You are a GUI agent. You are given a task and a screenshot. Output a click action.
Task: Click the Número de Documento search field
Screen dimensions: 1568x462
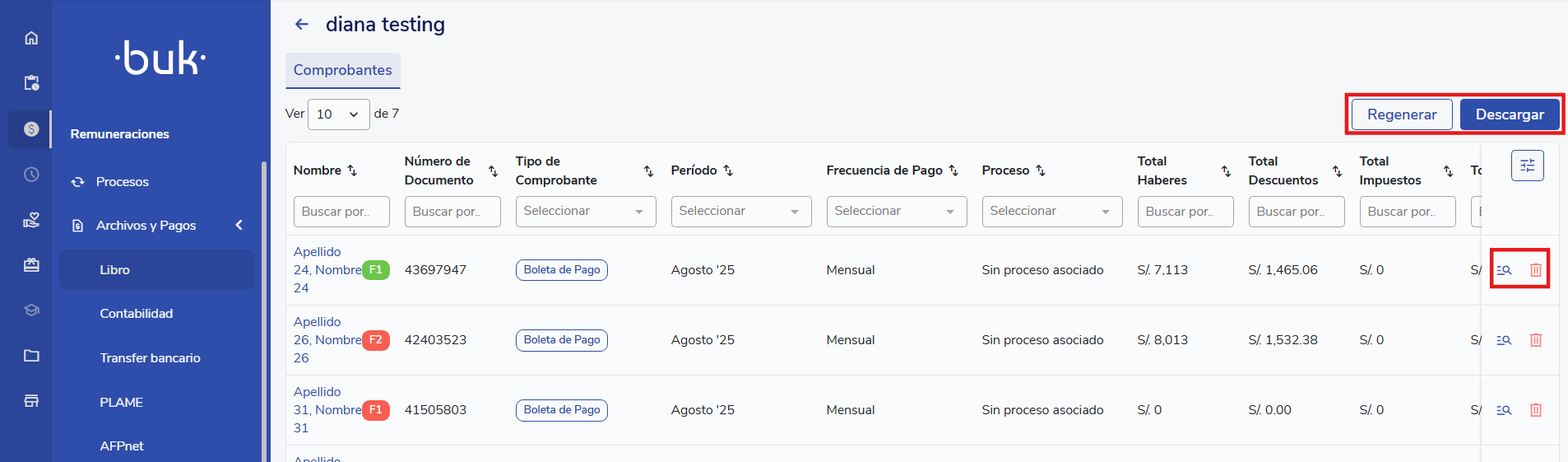coord(452,212)
